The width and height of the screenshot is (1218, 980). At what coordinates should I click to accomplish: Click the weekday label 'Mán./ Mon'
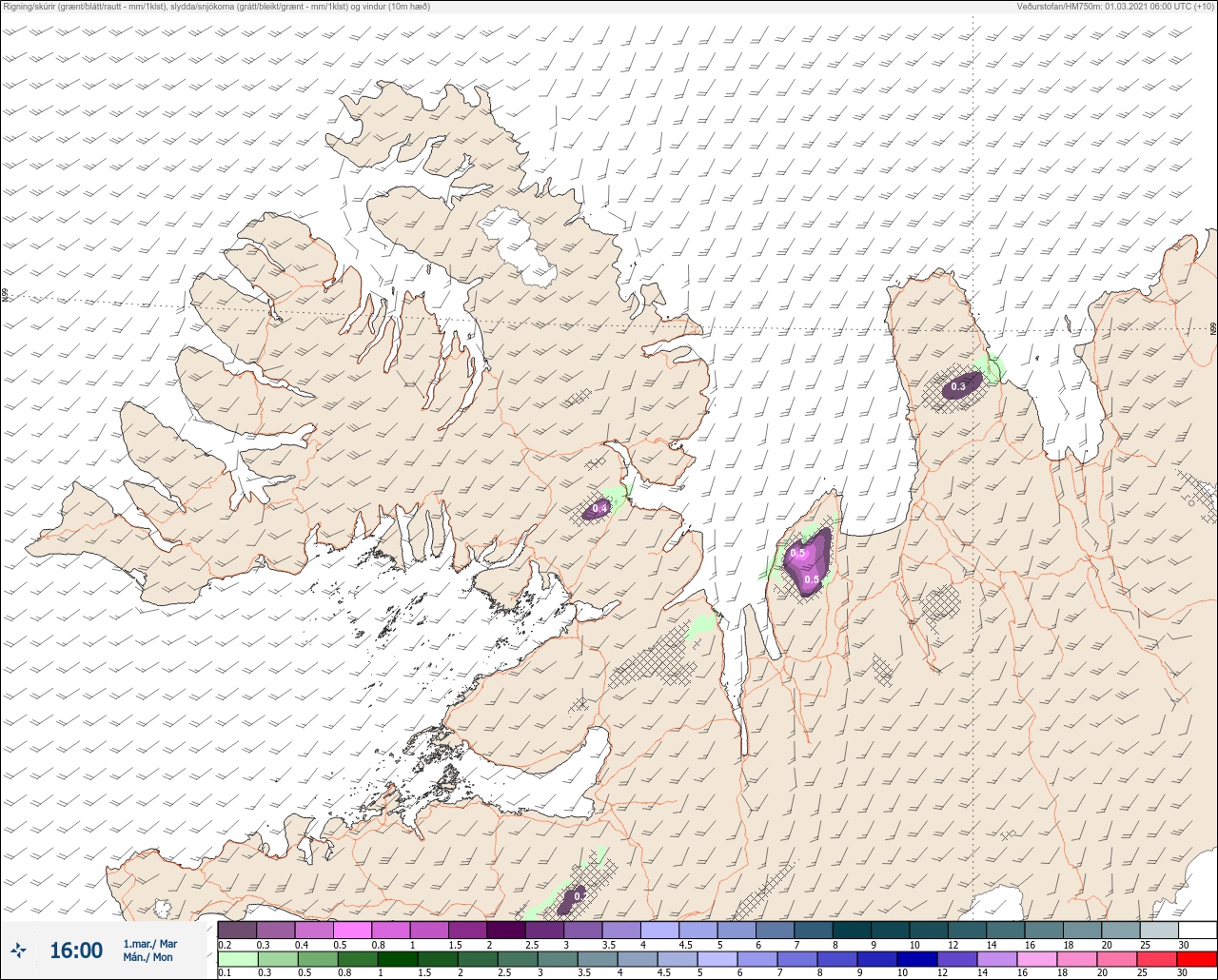pyautogui.click(x=147, y=958)
